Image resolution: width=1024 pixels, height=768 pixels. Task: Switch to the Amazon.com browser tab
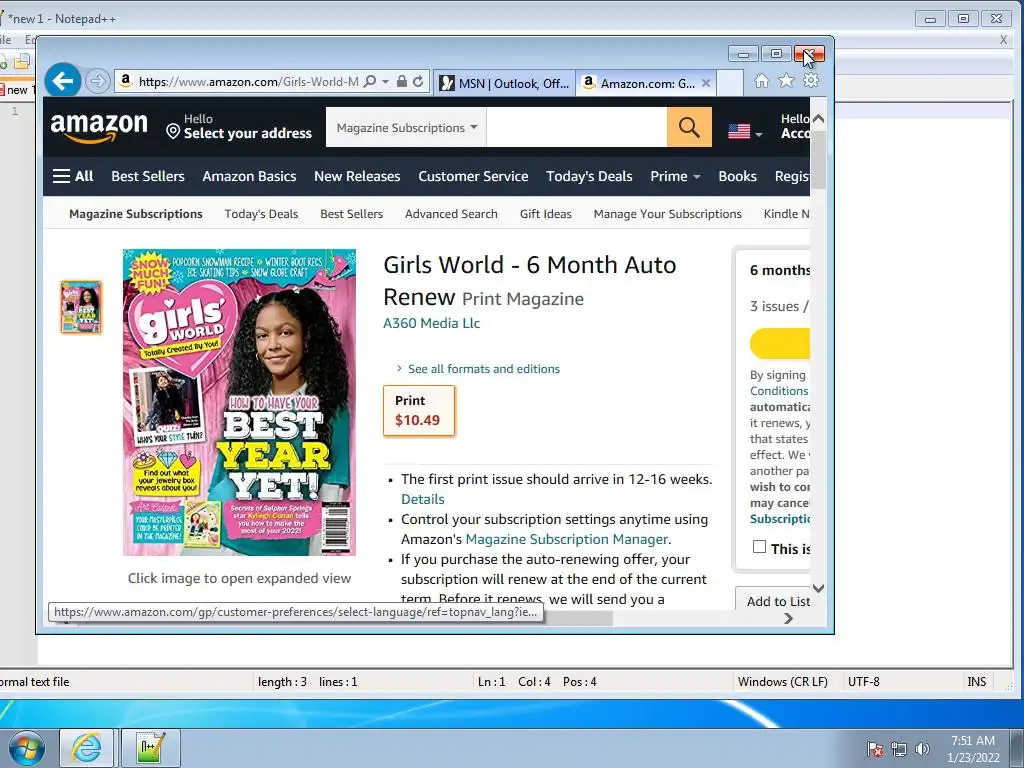pyautogui.click(x=640, y=84)
